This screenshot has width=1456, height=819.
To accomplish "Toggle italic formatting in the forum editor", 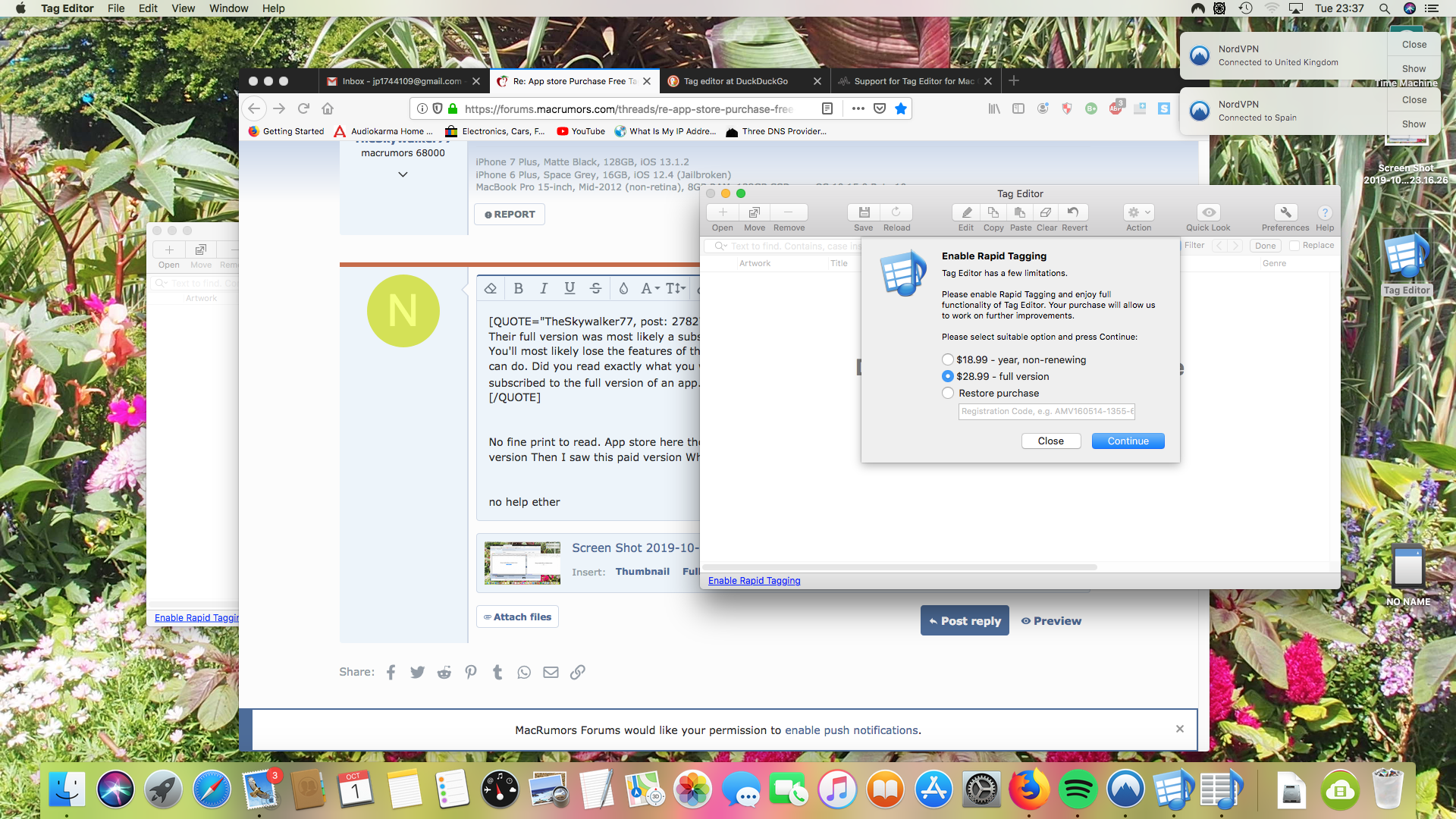I will coord(544,288).
